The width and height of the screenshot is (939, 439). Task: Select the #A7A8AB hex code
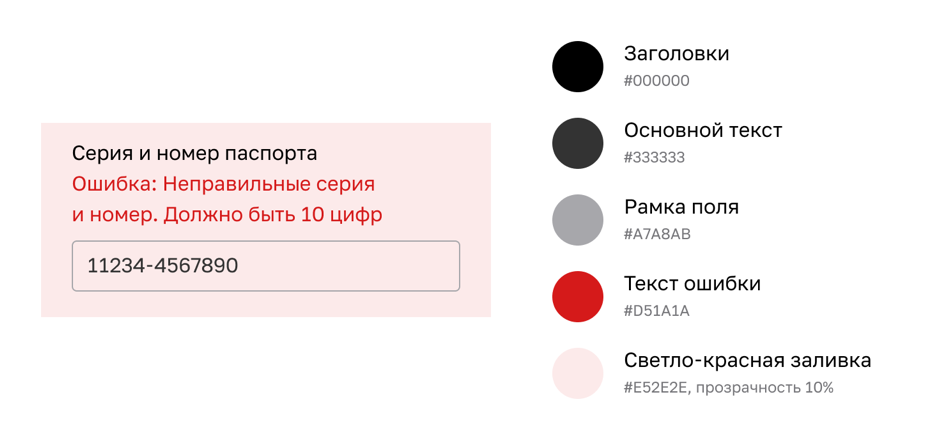tap(657, 235)
